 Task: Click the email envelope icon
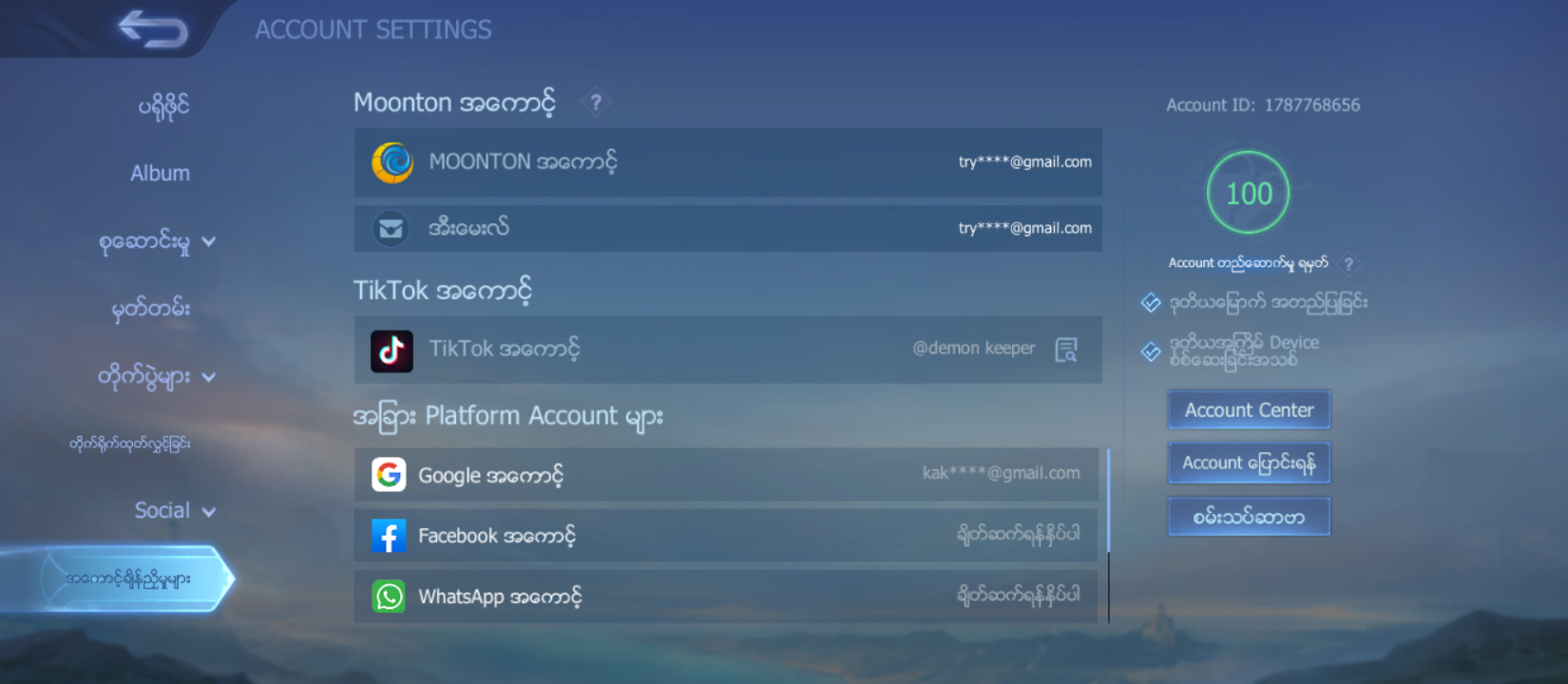tap(390, 229)
